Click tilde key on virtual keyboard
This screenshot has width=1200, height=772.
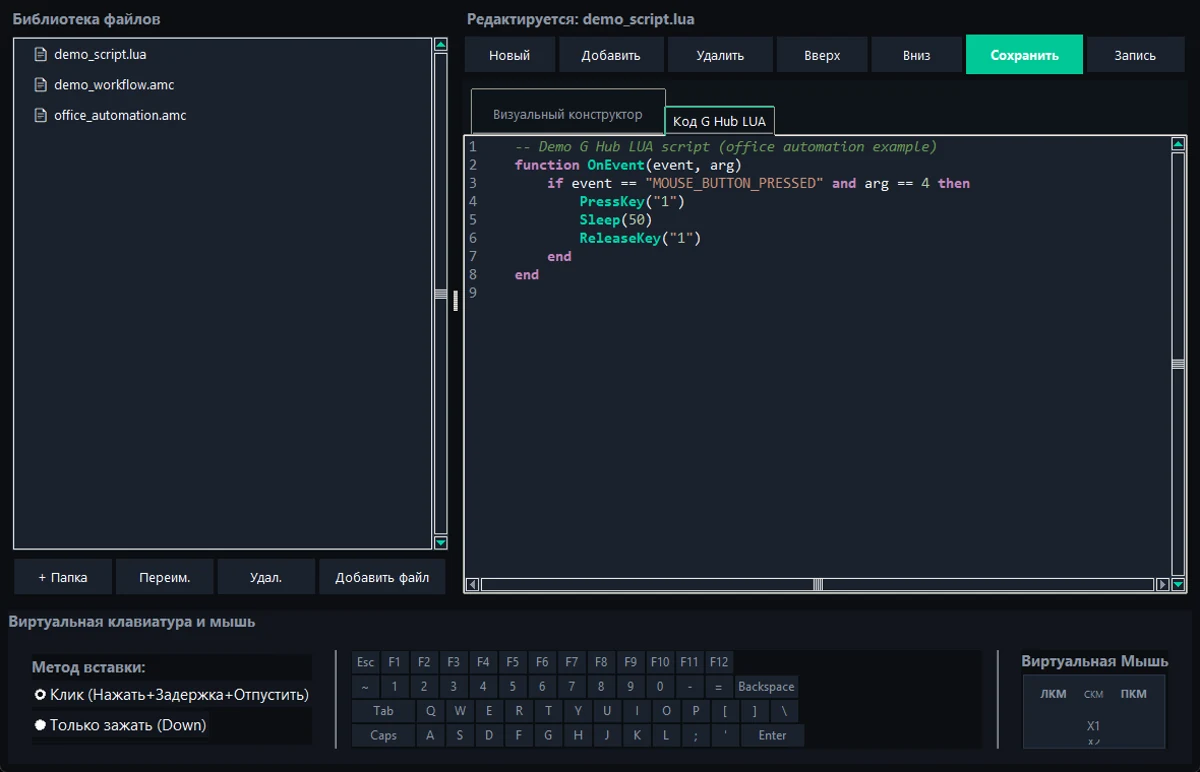point(365,687)
